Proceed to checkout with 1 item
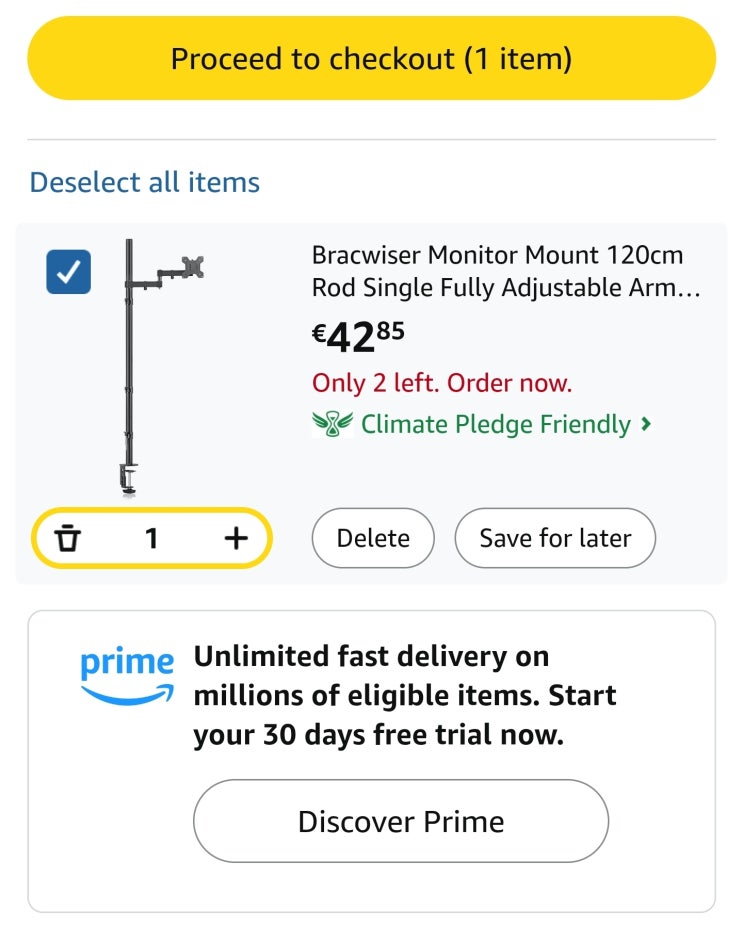 tap(371, 58)
